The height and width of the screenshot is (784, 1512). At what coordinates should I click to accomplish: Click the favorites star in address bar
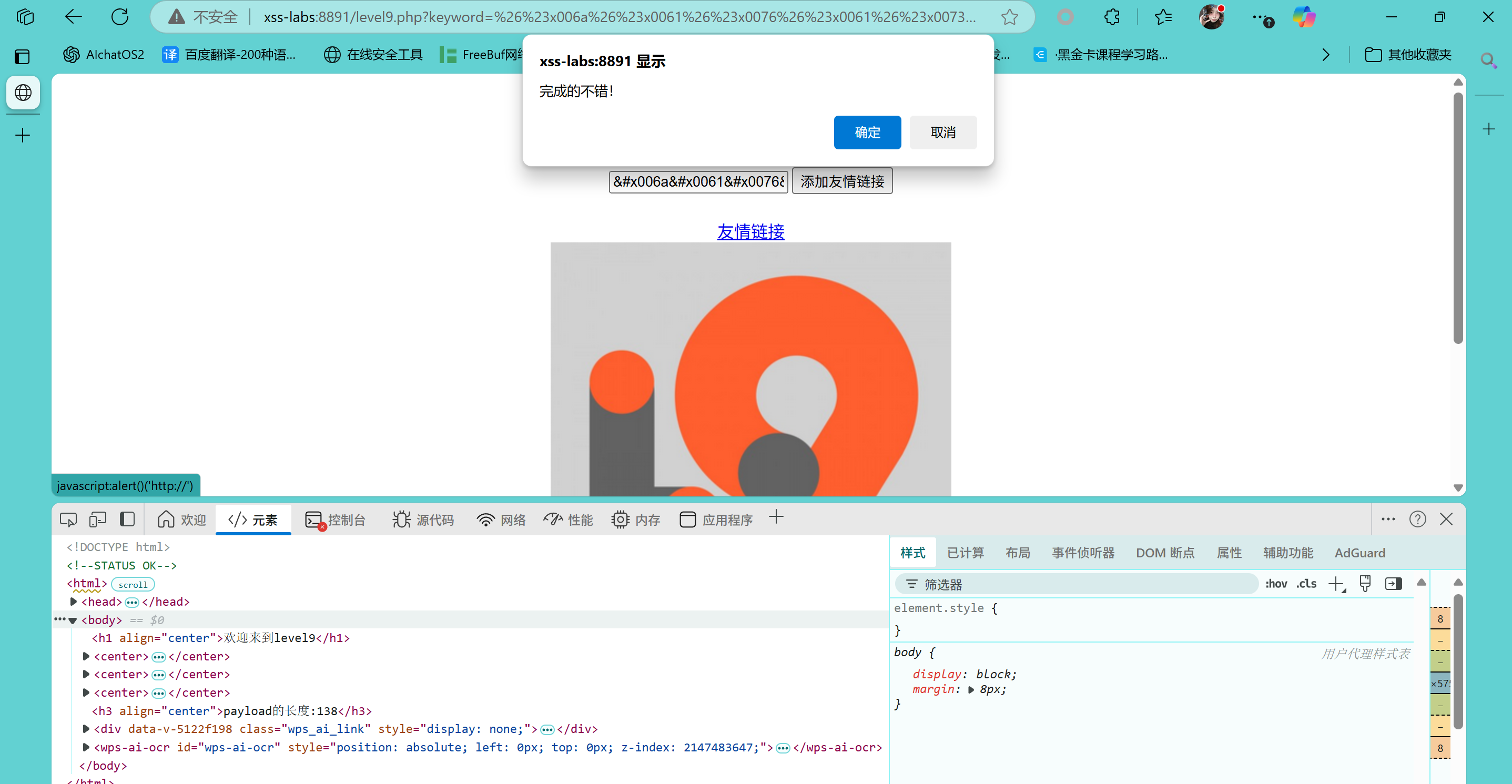coord(1009,17)
